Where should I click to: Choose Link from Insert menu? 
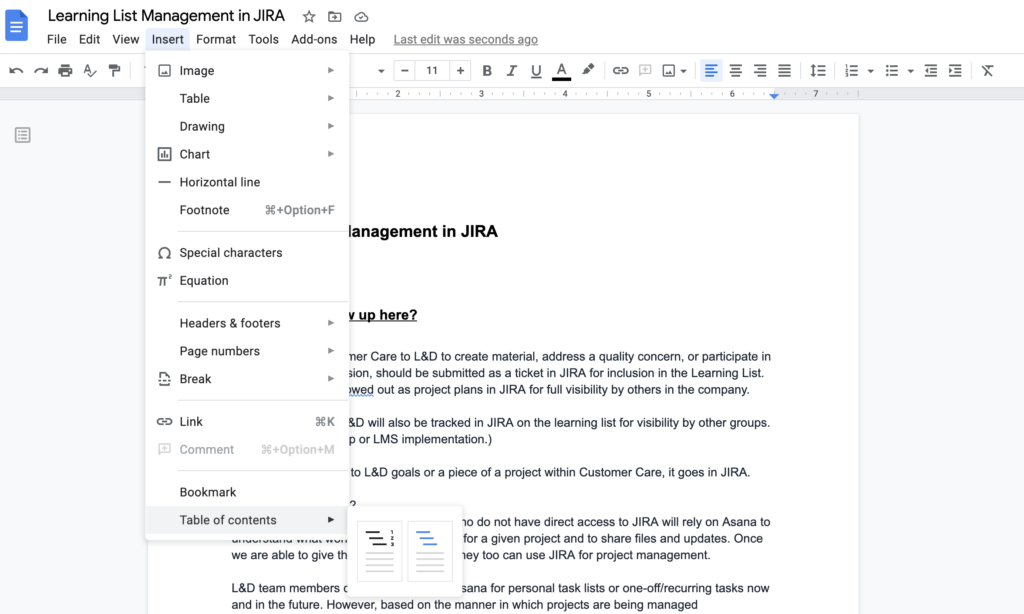pos(247,421)
